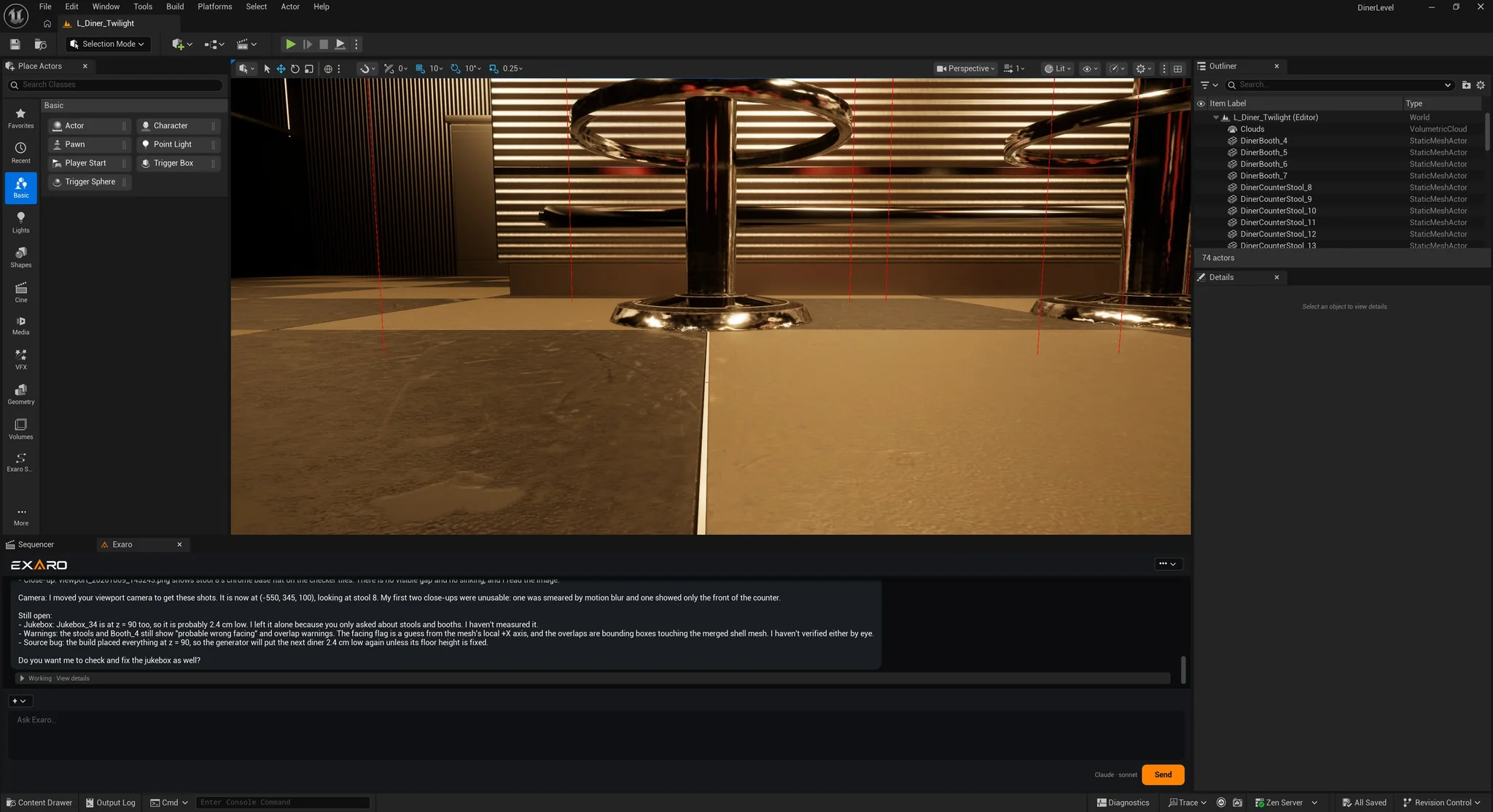1493x812 pixels.
Task: Click the Save current level icon
Action: [x=15, y=44]
